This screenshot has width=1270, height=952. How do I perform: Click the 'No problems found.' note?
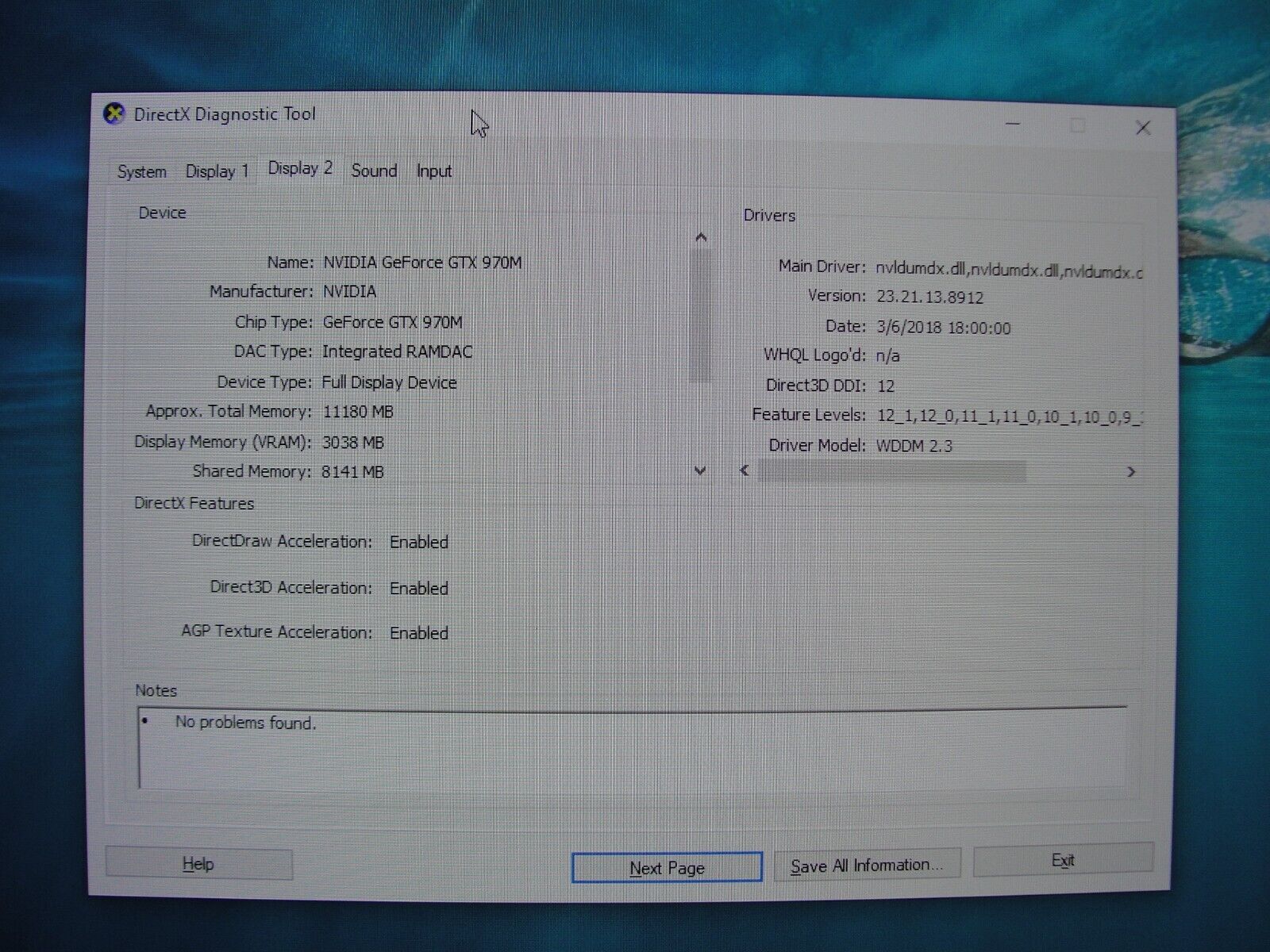(246, 723)
